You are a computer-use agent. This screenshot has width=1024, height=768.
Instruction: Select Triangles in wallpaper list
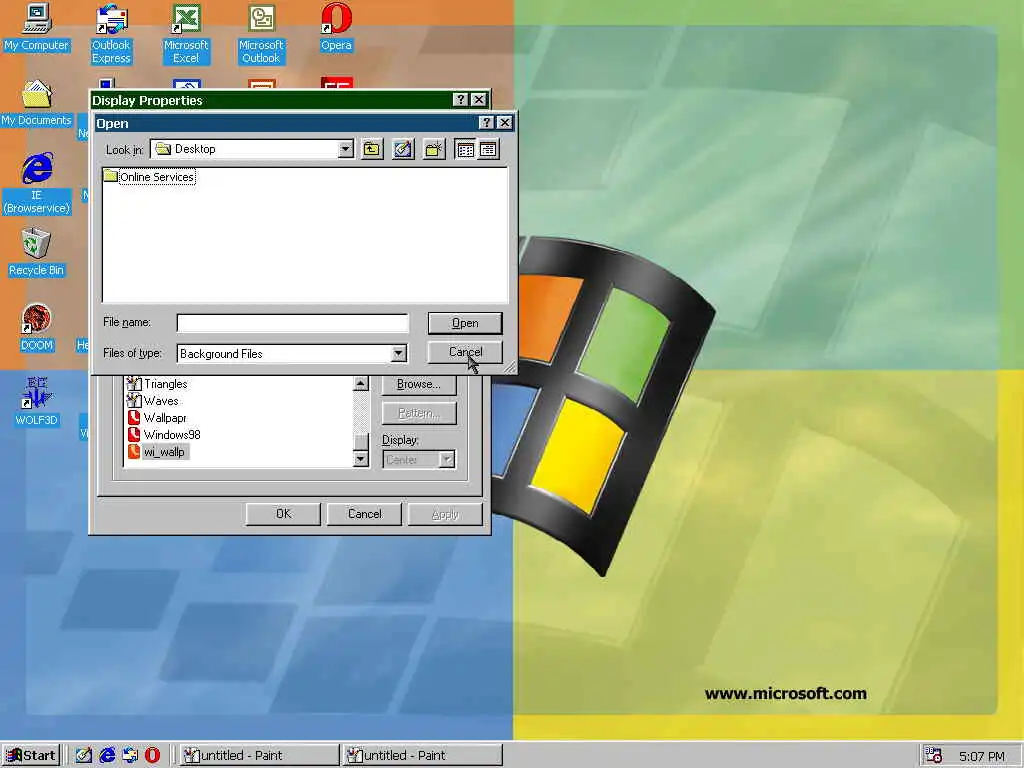157,384
